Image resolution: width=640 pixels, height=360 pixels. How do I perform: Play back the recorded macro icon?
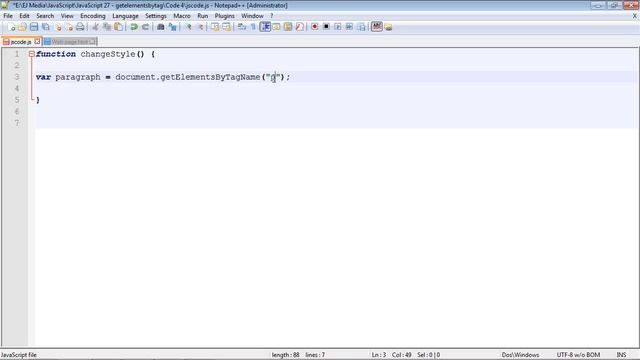point(338,27)
